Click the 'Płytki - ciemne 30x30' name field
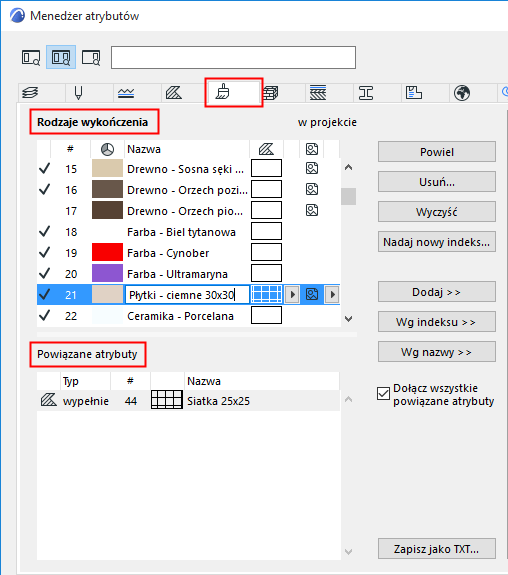 187,295
